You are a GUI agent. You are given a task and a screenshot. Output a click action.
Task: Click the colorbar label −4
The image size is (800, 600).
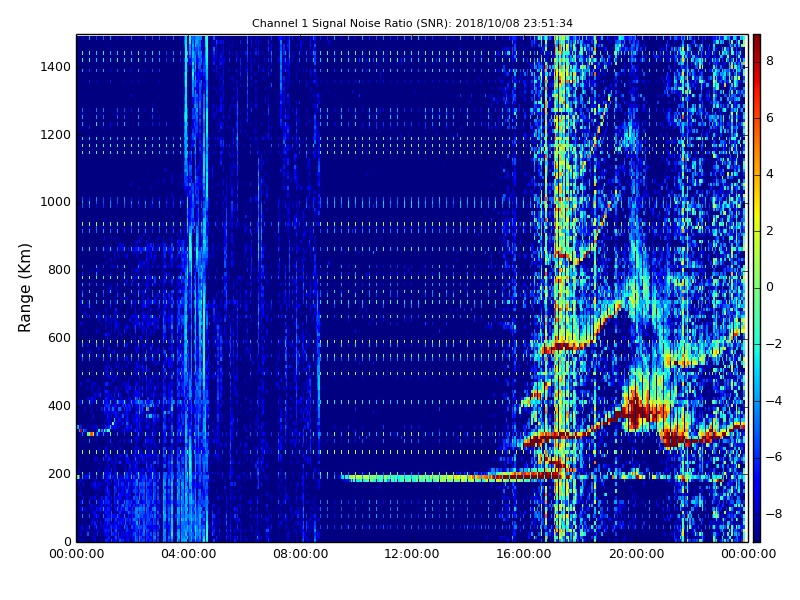point(774,401)
